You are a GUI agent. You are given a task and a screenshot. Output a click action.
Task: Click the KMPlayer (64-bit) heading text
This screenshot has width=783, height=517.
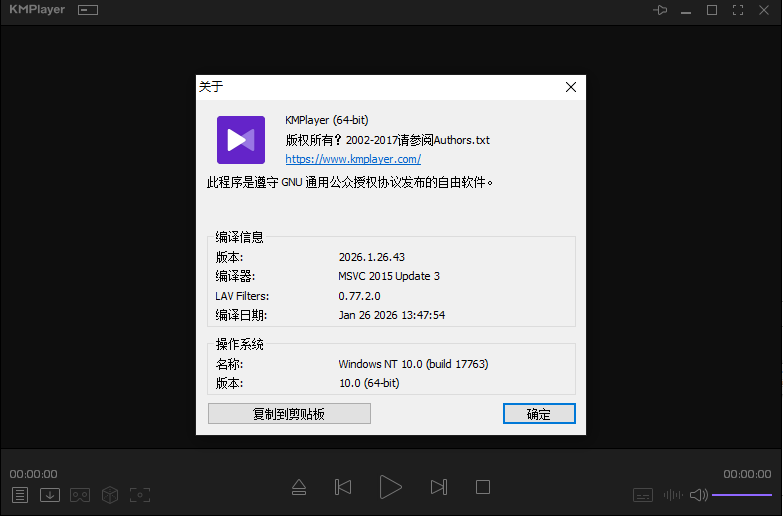pyautogui.click(x=327, y=120)
